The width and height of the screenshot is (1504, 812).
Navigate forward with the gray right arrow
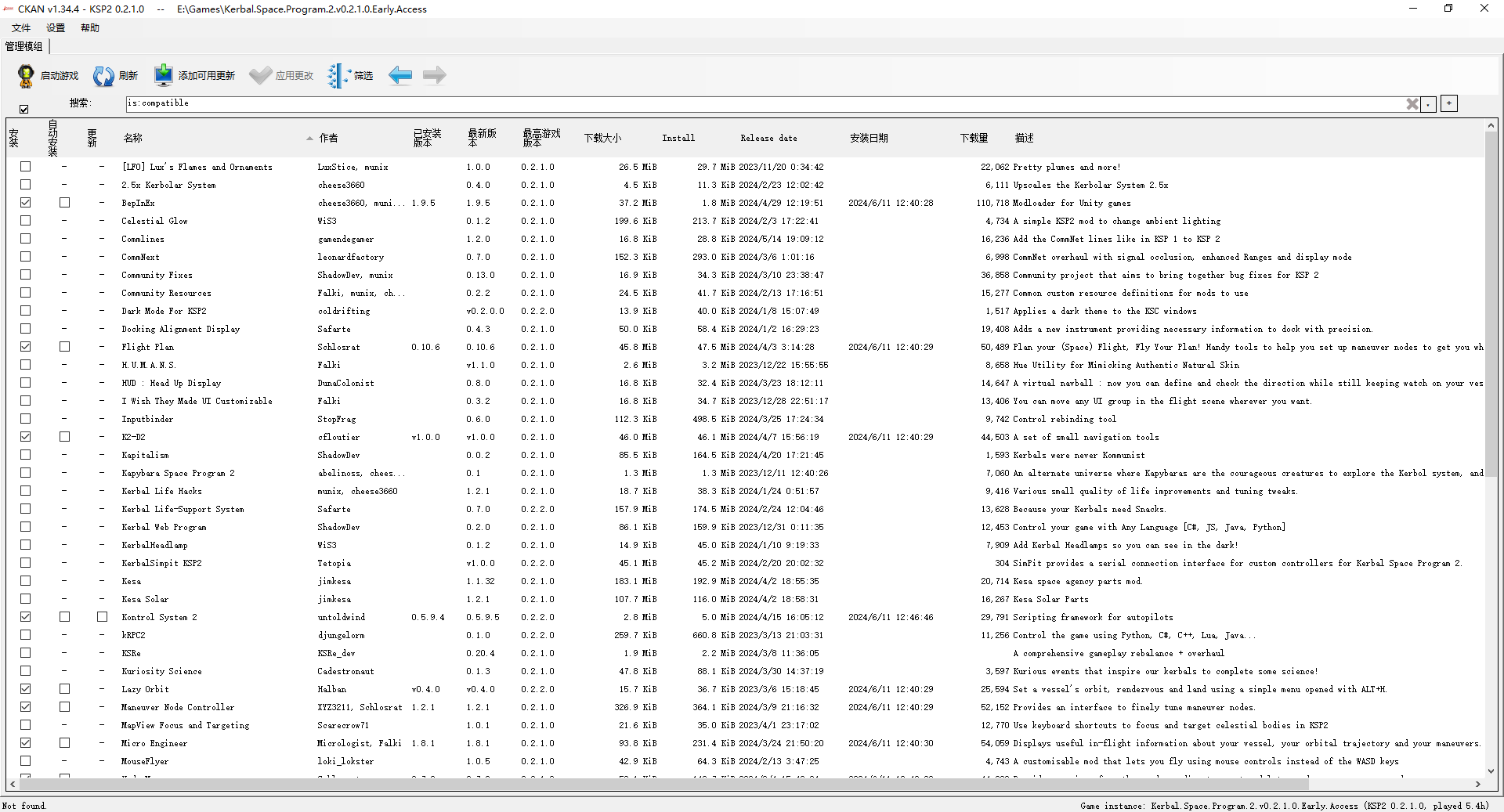point(434,75)
